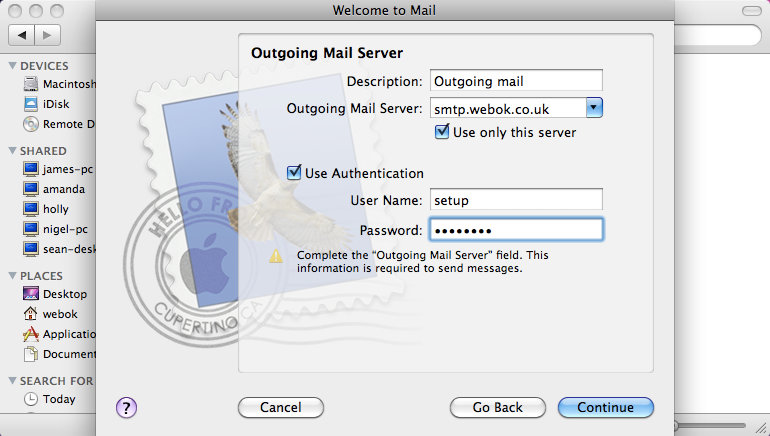Select the Remote Disc icon in sidebar

(x=30, y=124)
